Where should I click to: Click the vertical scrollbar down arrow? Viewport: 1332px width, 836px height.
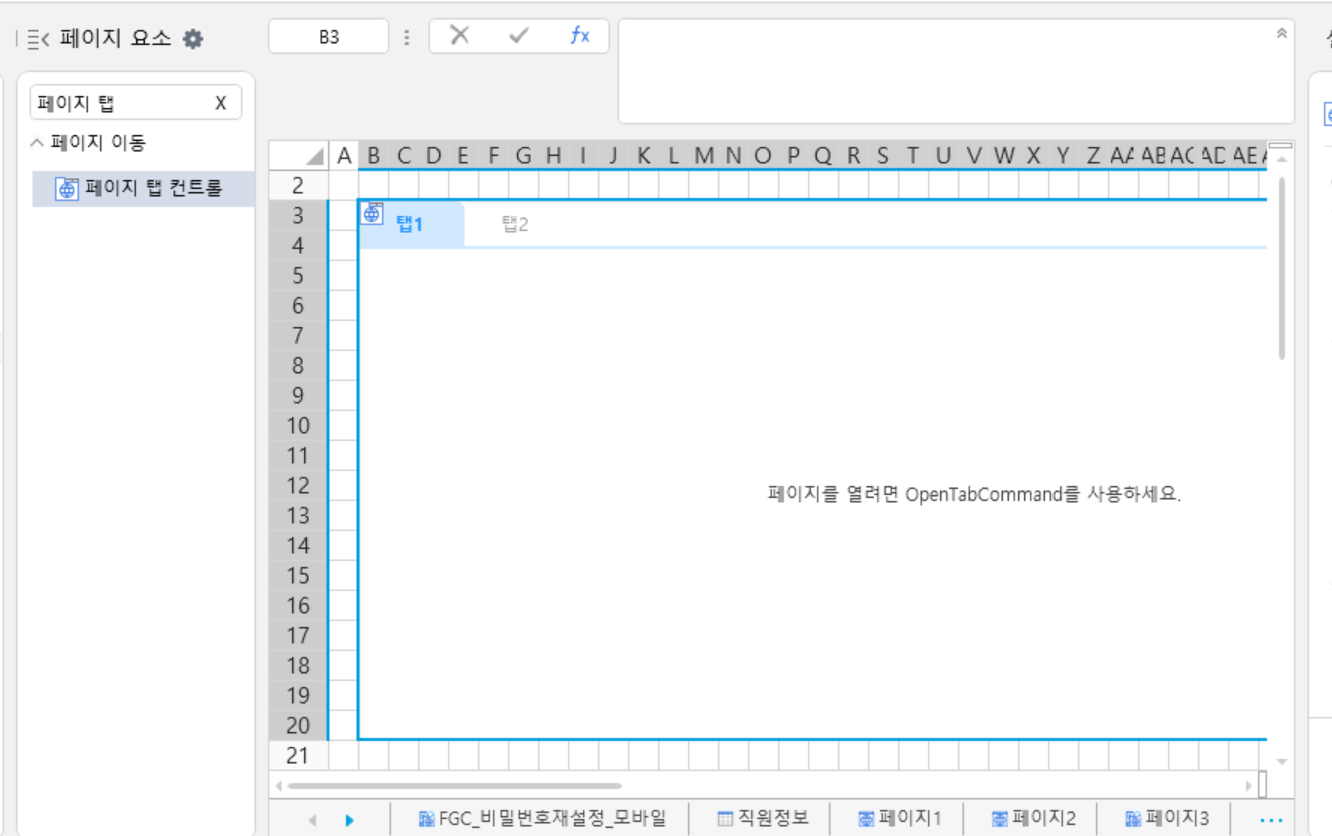[x=1282, y=762]
